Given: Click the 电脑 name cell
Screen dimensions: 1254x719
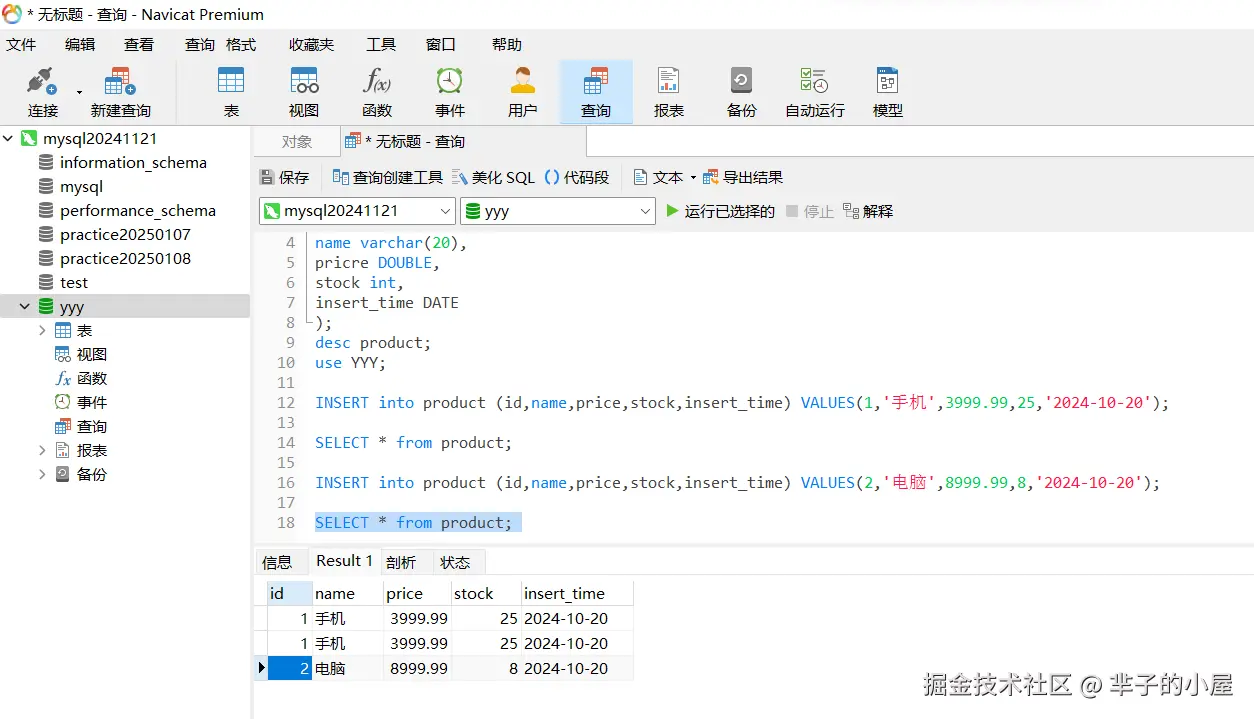Looking at the screenshot, I should coord(348,668).
